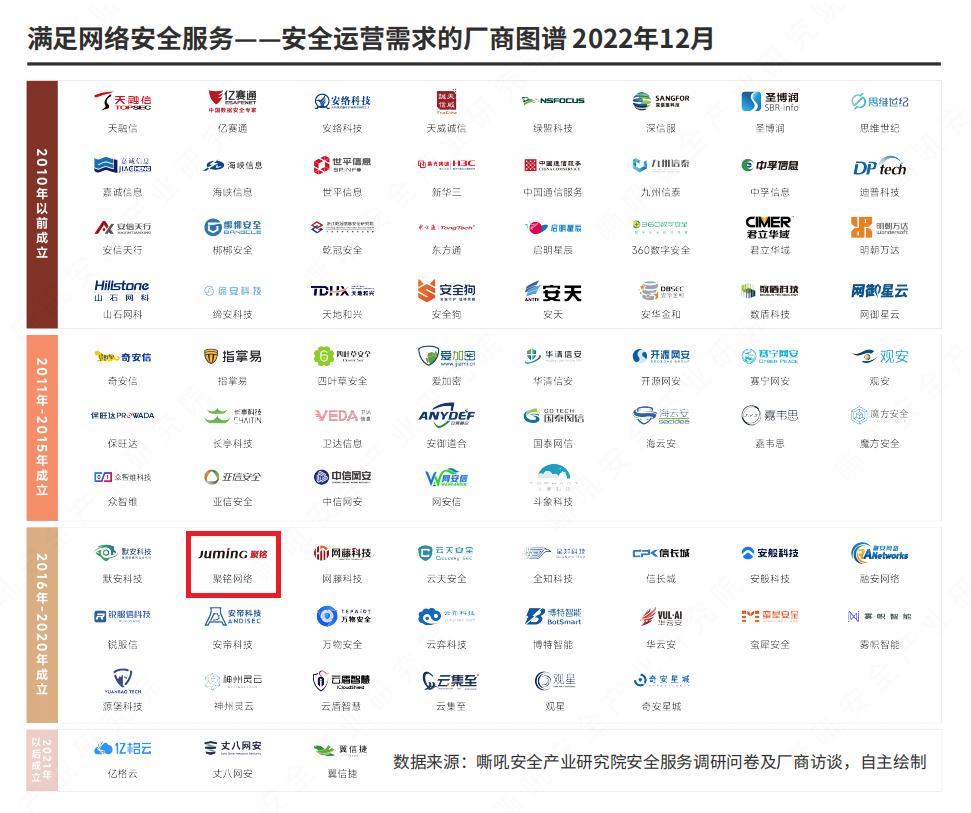
Task: Click the 安全狗 logo
Action: point(446,290)
